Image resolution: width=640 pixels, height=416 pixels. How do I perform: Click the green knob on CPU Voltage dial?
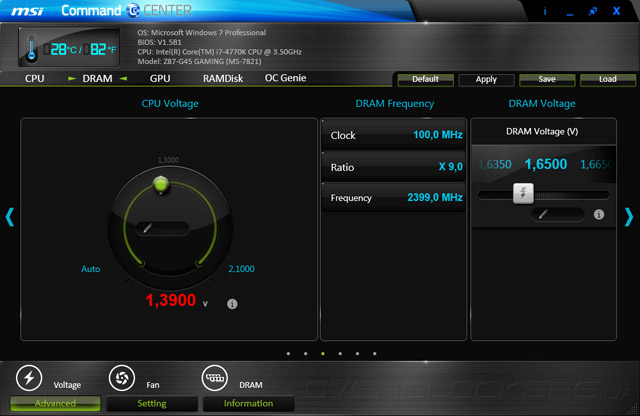(x=161, y=184)
